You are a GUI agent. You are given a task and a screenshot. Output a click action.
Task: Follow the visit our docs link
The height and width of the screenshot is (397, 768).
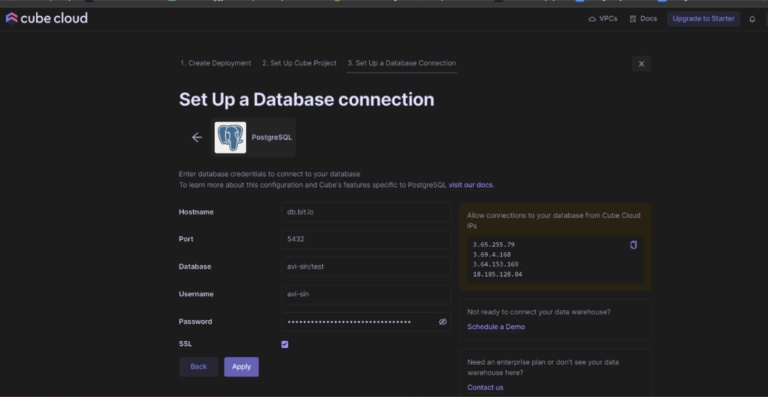click(471, 185)
